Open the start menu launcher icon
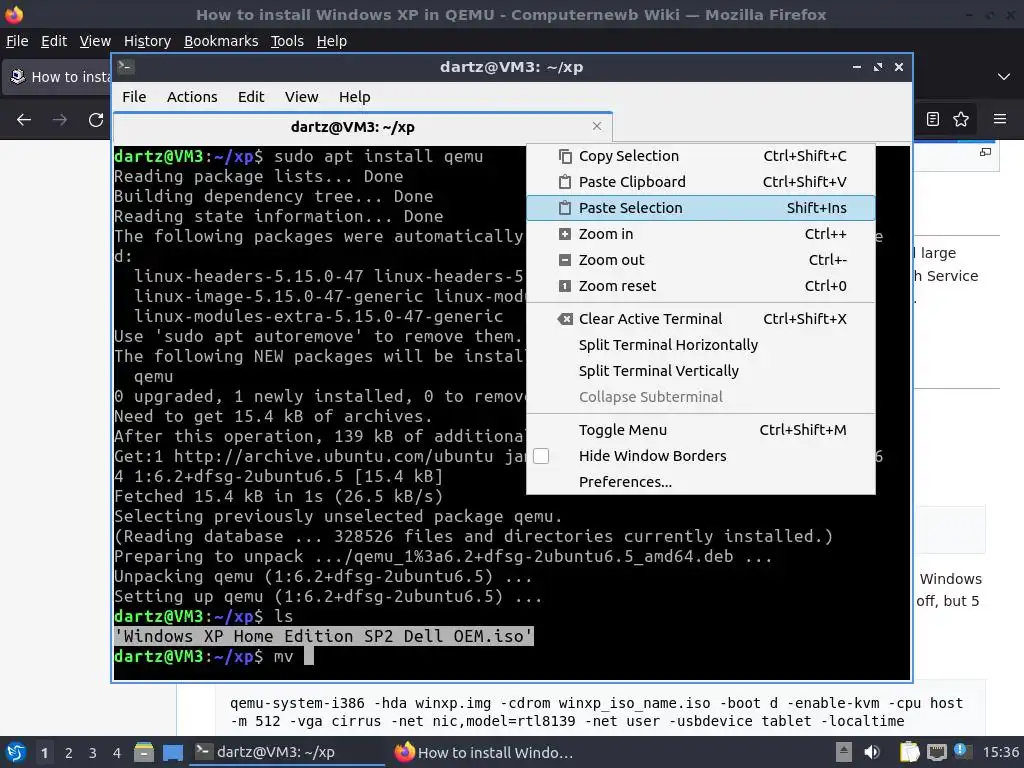1024x768 pixels. click(x=16, y=752)
